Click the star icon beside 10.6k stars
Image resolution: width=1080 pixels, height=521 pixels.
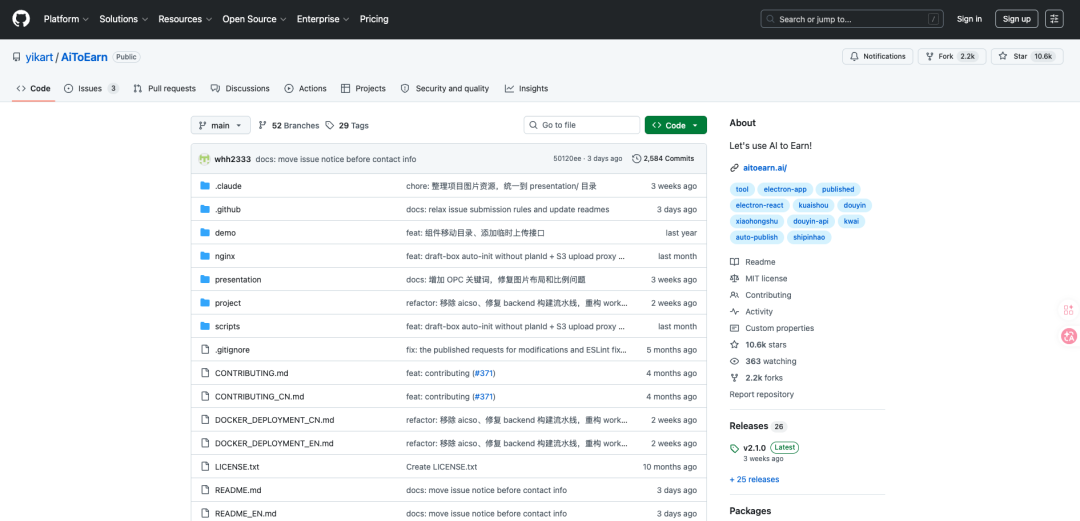click(734, 345)
